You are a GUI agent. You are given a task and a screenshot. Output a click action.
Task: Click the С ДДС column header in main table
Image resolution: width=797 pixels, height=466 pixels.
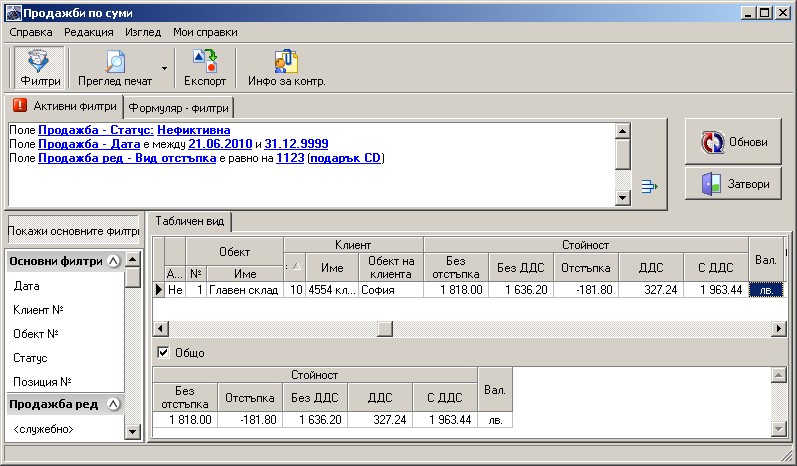(x=716, y=267)
